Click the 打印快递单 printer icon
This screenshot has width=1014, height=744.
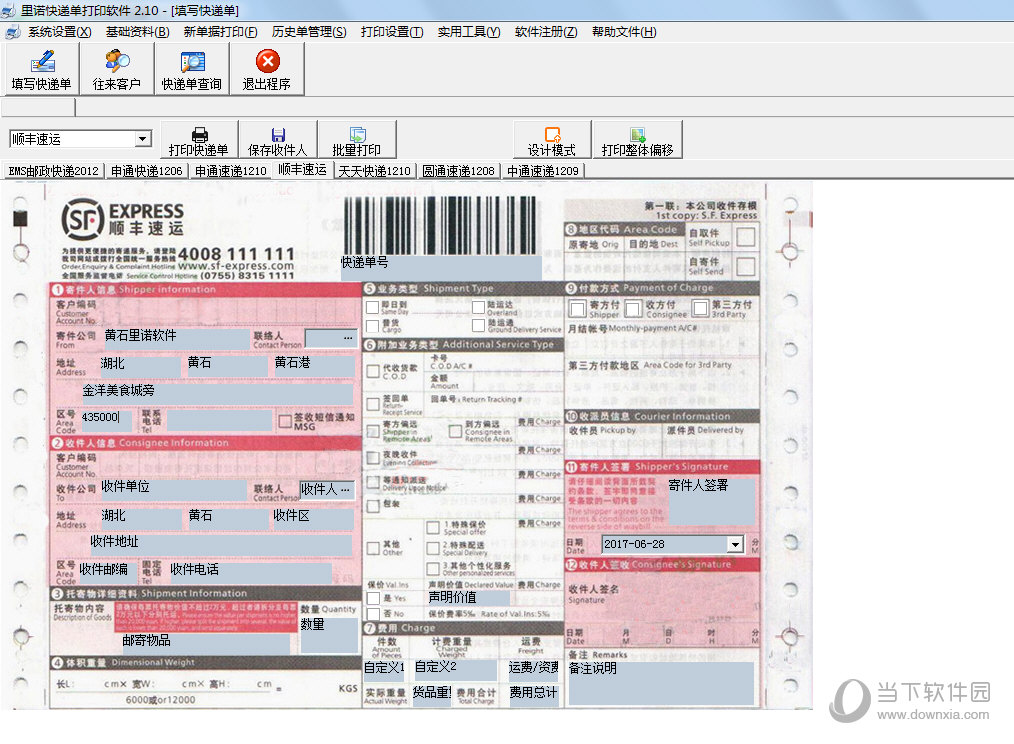(199, 140)
